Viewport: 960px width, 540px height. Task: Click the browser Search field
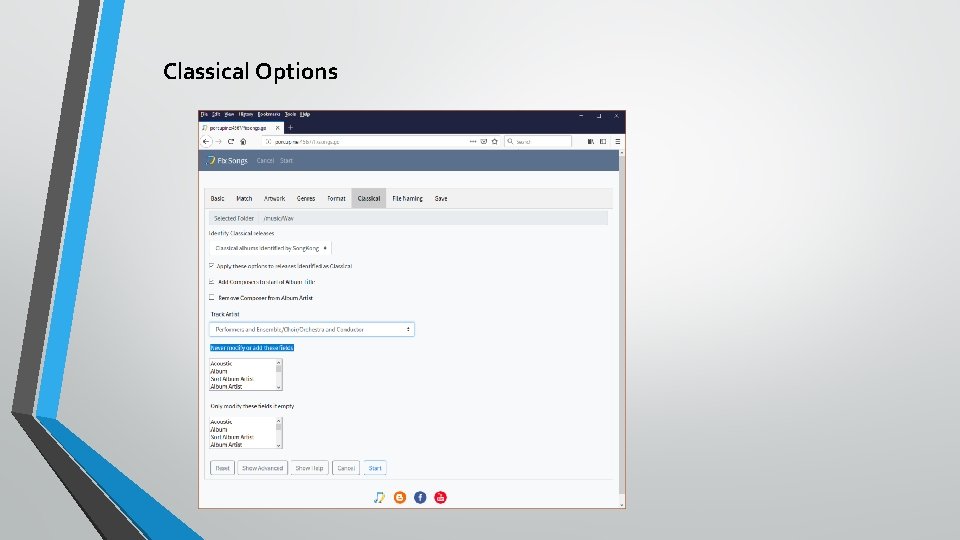point(538,141)
